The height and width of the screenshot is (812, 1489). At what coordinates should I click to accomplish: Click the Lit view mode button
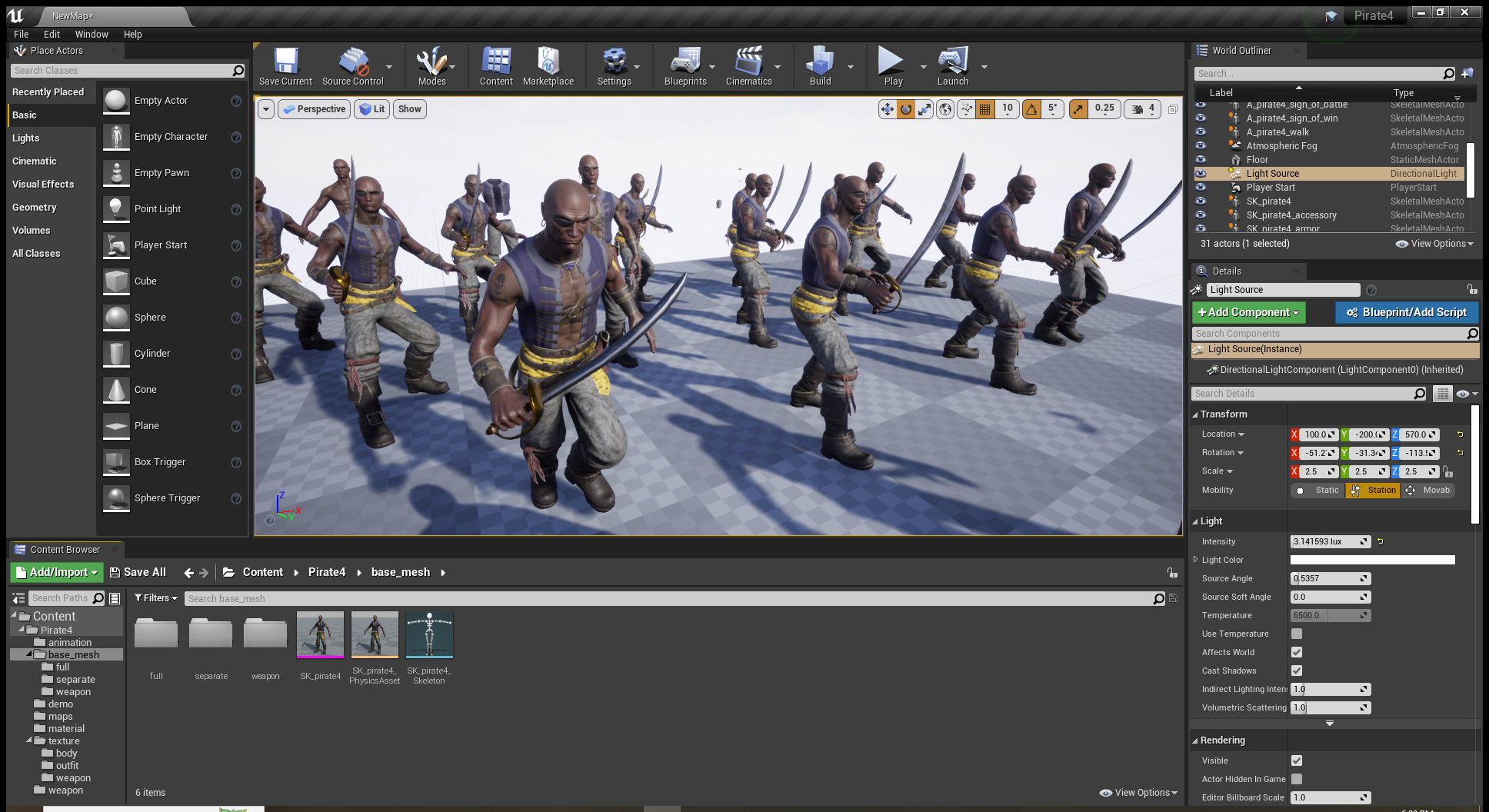[372, 109]
